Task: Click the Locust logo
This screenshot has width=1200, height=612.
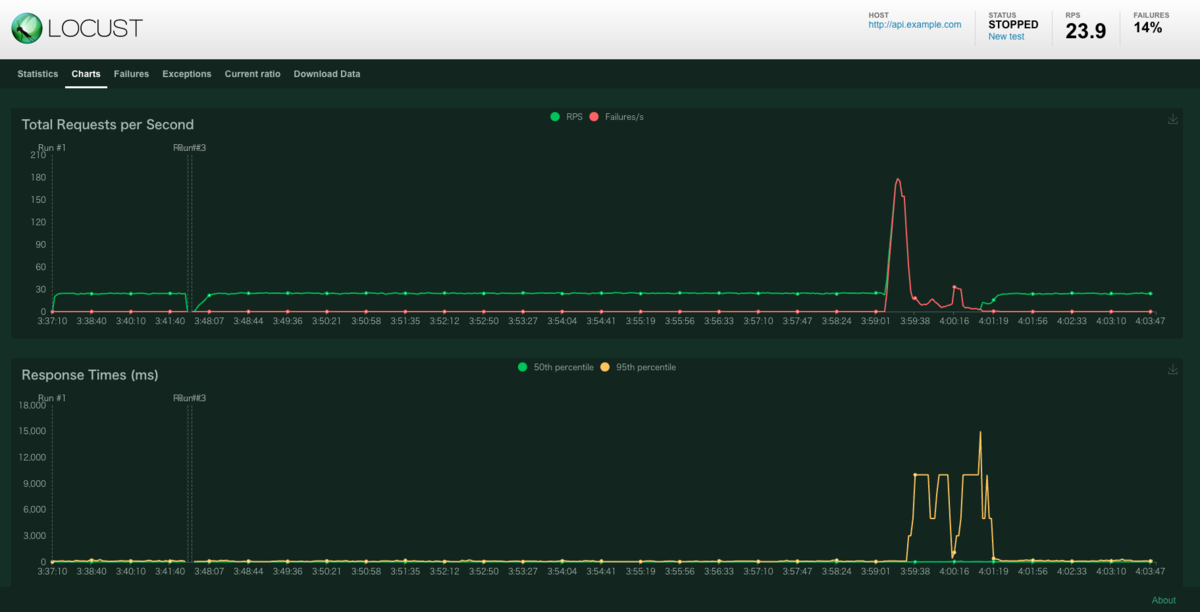Action: (77, 28)
